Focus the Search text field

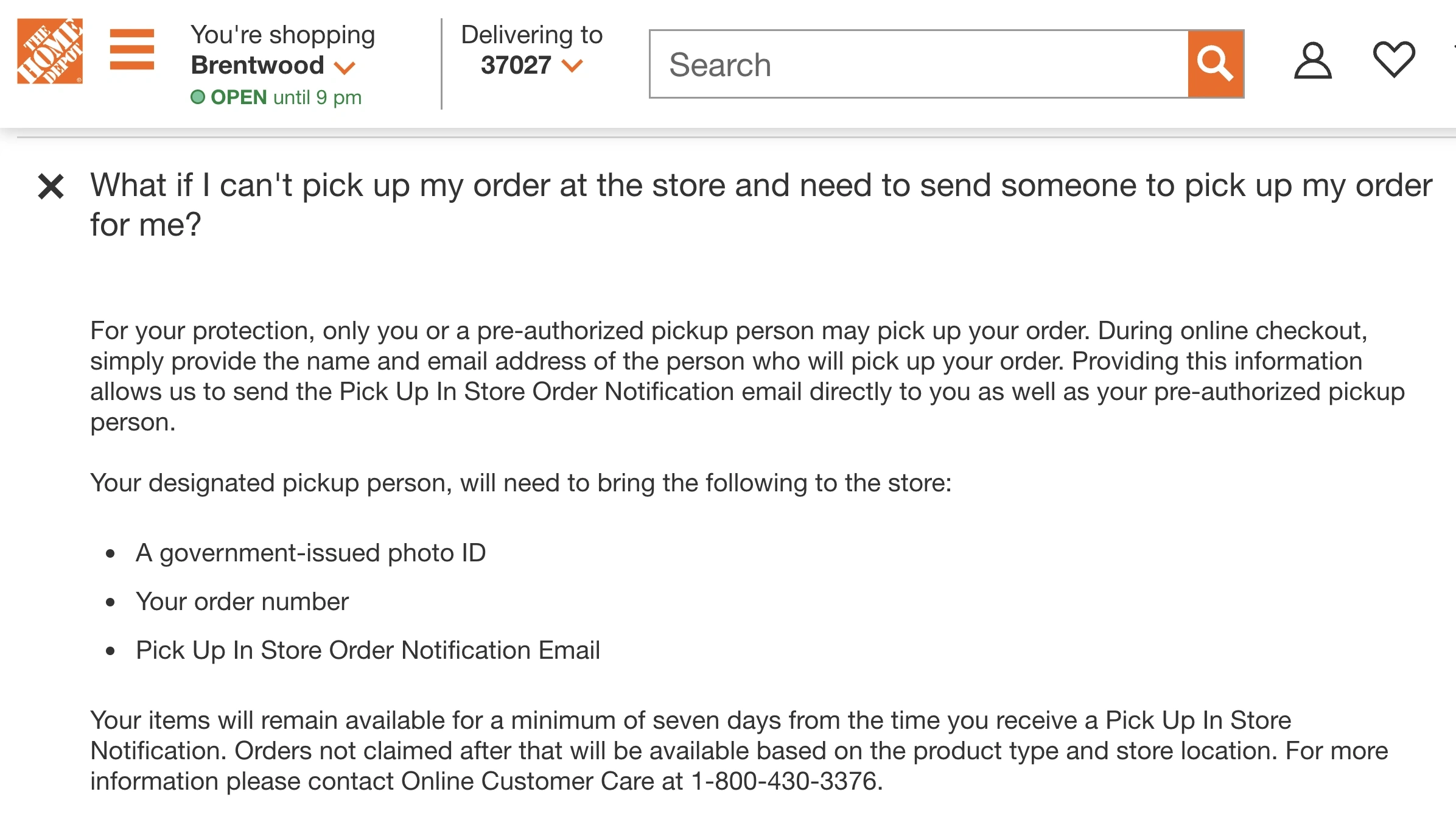(919, 65)
